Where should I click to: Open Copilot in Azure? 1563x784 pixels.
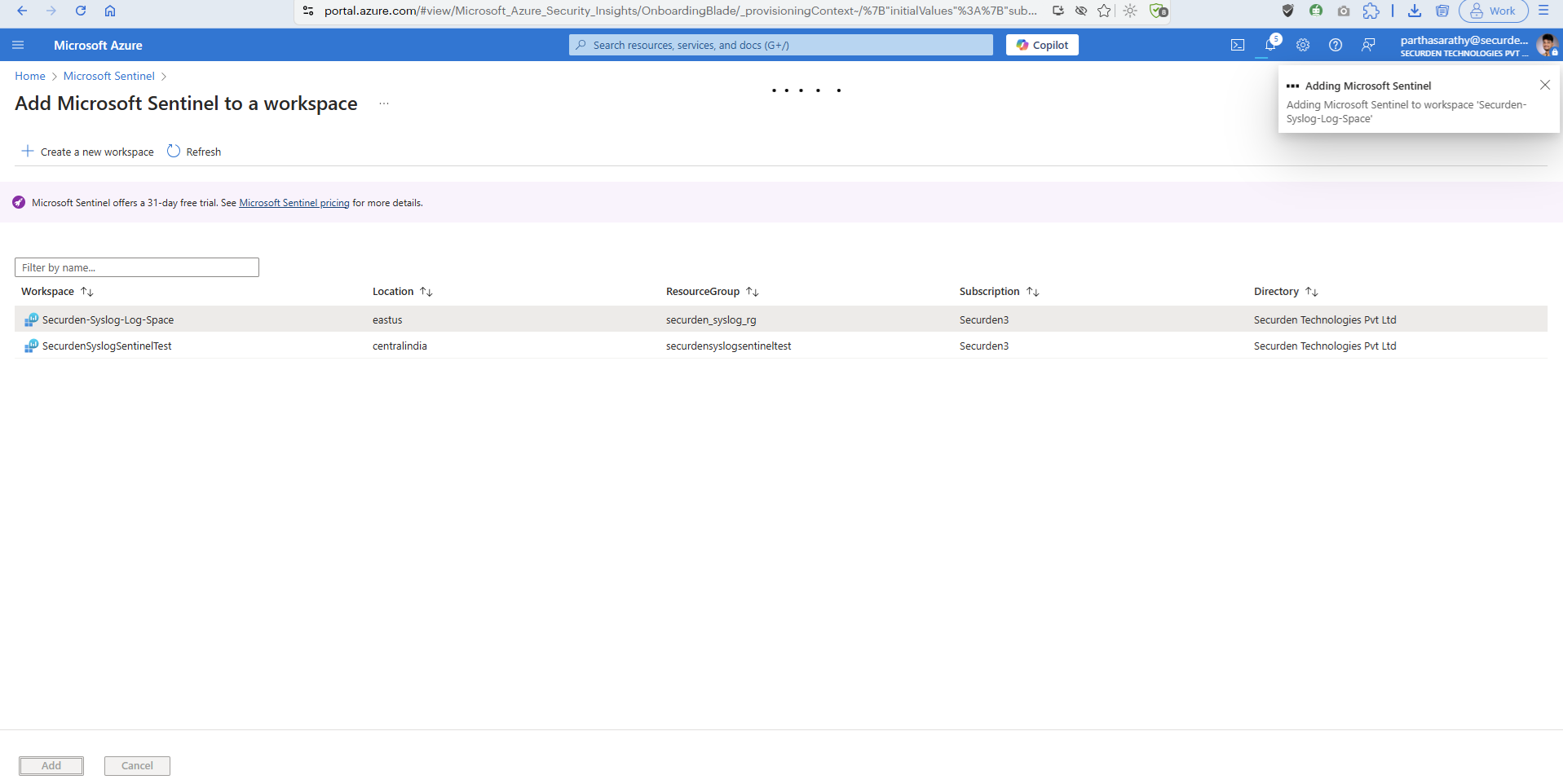[x=1042, y=45]
